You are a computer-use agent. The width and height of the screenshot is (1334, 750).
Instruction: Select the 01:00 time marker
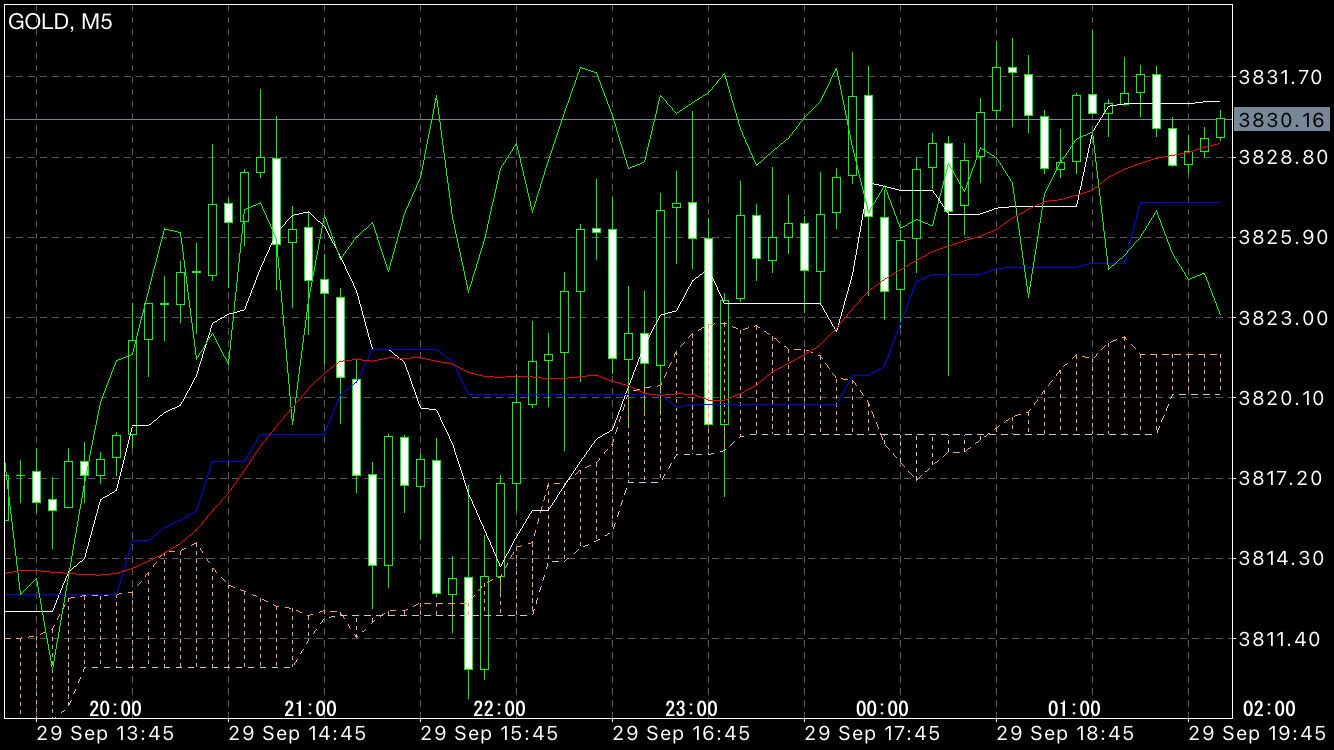[1075, 709]
